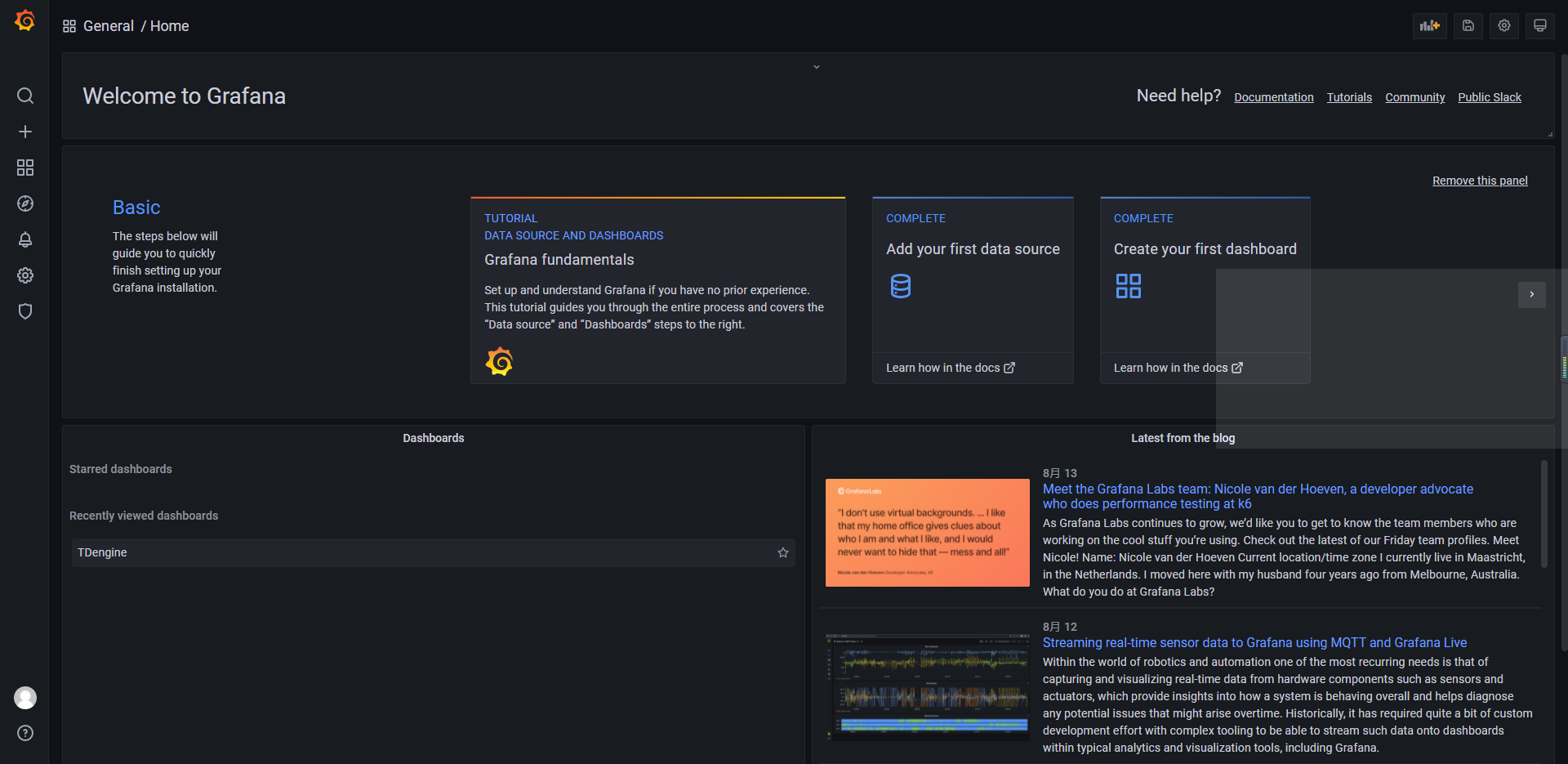Click the next arrow in setup steps
This screenshot has width=1568, height=764.
pyautogui.click(x=1532, y=294)
